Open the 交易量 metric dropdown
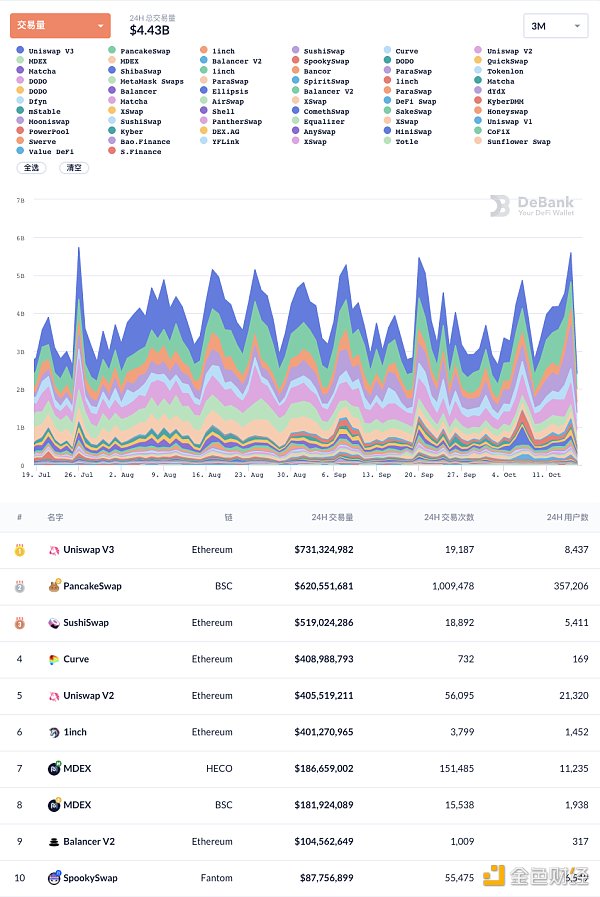Viewport: 600px width, 897px height. tap(60, 26)
